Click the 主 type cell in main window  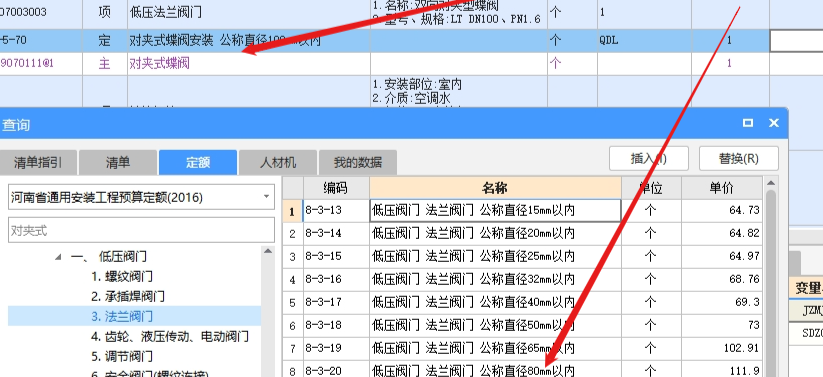[104, 64]
